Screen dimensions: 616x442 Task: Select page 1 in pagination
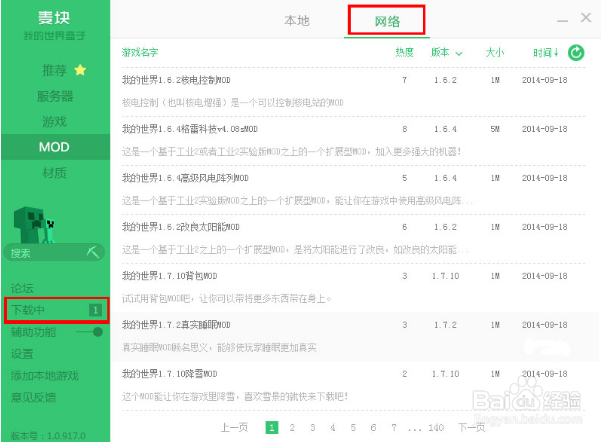click(x=272, y=427)
